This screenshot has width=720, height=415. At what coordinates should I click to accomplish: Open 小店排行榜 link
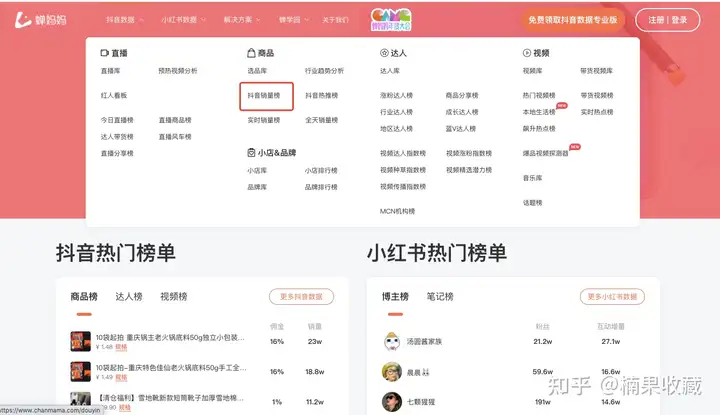(321, 170)
